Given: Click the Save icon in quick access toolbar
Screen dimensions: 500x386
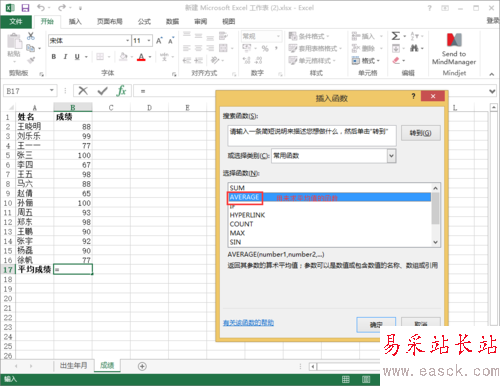Looking at the screenshot, I should (x=25, y=8).
